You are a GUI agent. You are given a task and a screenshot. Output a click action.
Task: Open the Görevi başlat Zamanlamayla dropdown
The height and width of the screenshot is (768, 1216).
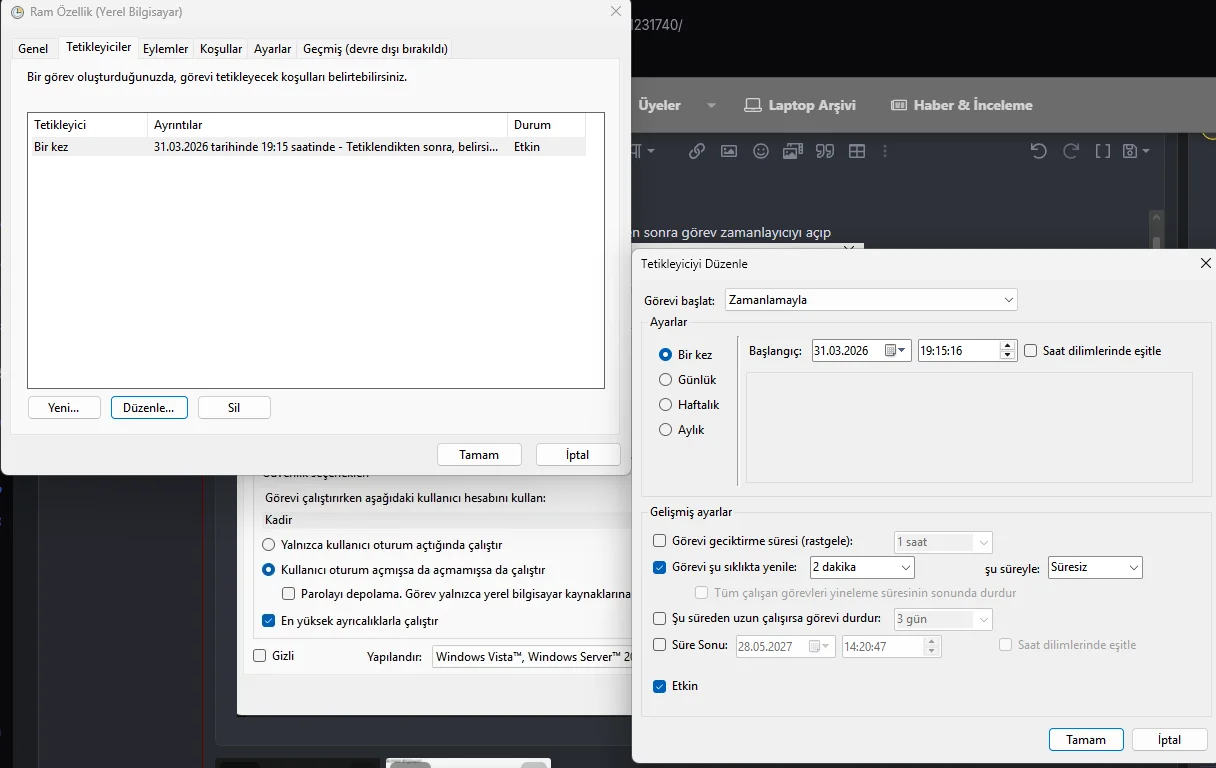point(871,299)
